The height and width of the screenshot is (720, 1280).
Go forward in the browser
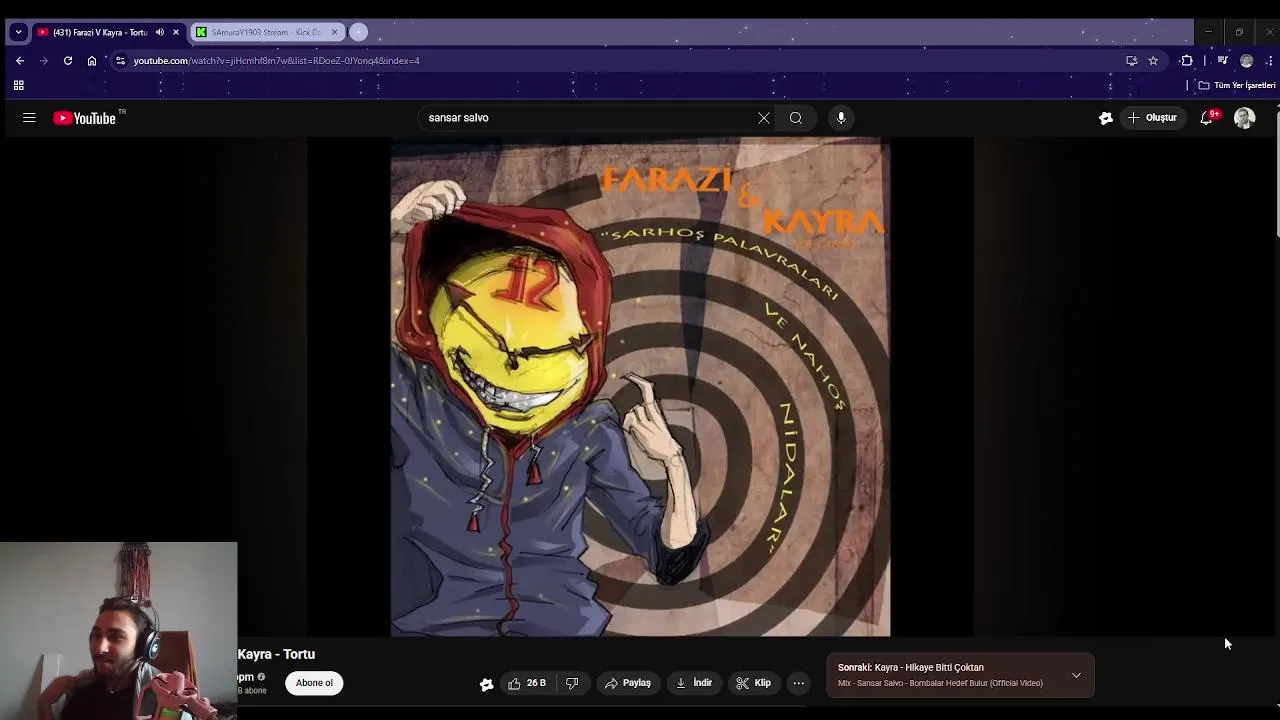pos(43,60)
